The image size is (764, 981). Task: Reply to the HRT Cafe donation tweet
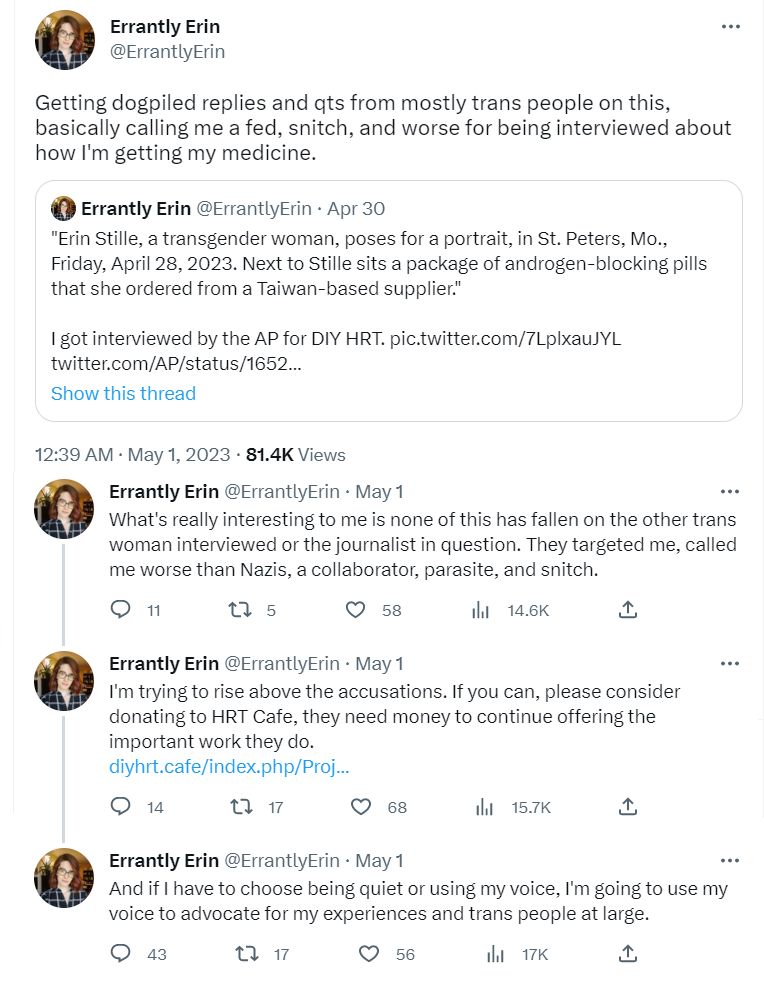click(120, 807)
